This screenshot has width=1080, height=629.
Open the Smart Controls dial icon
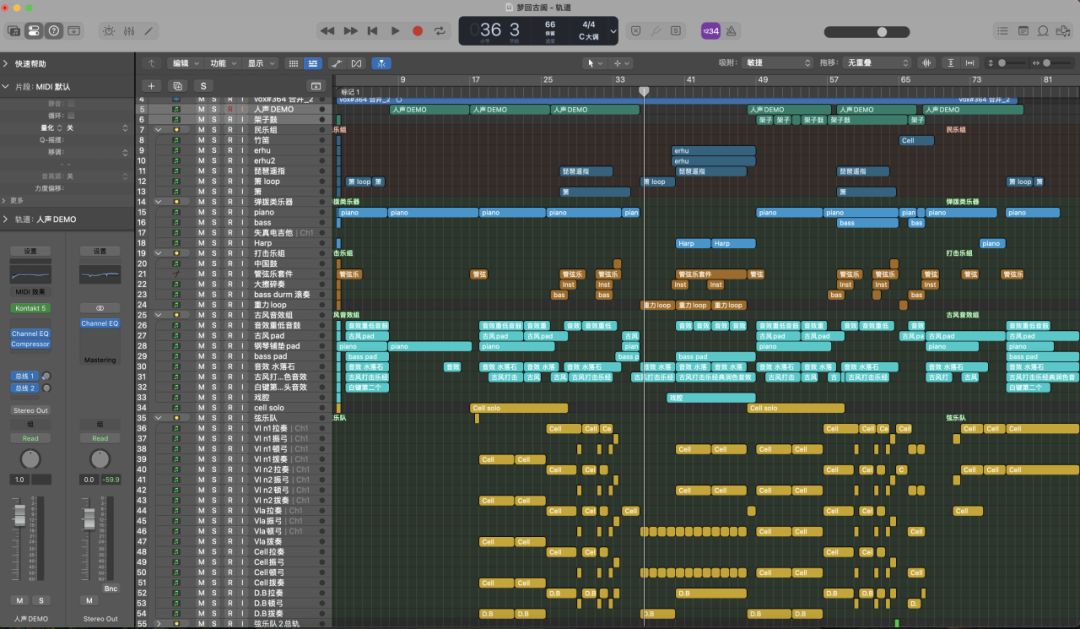pos(108,31)
